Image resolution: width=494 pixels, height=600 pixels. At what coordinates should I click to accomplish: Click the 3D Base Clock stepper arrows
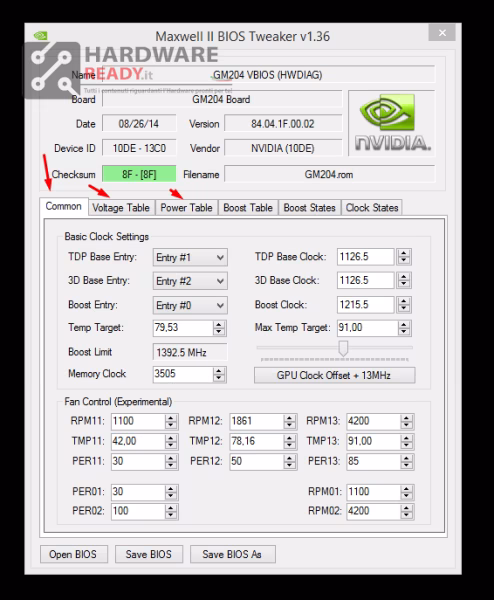click(404, 280)
